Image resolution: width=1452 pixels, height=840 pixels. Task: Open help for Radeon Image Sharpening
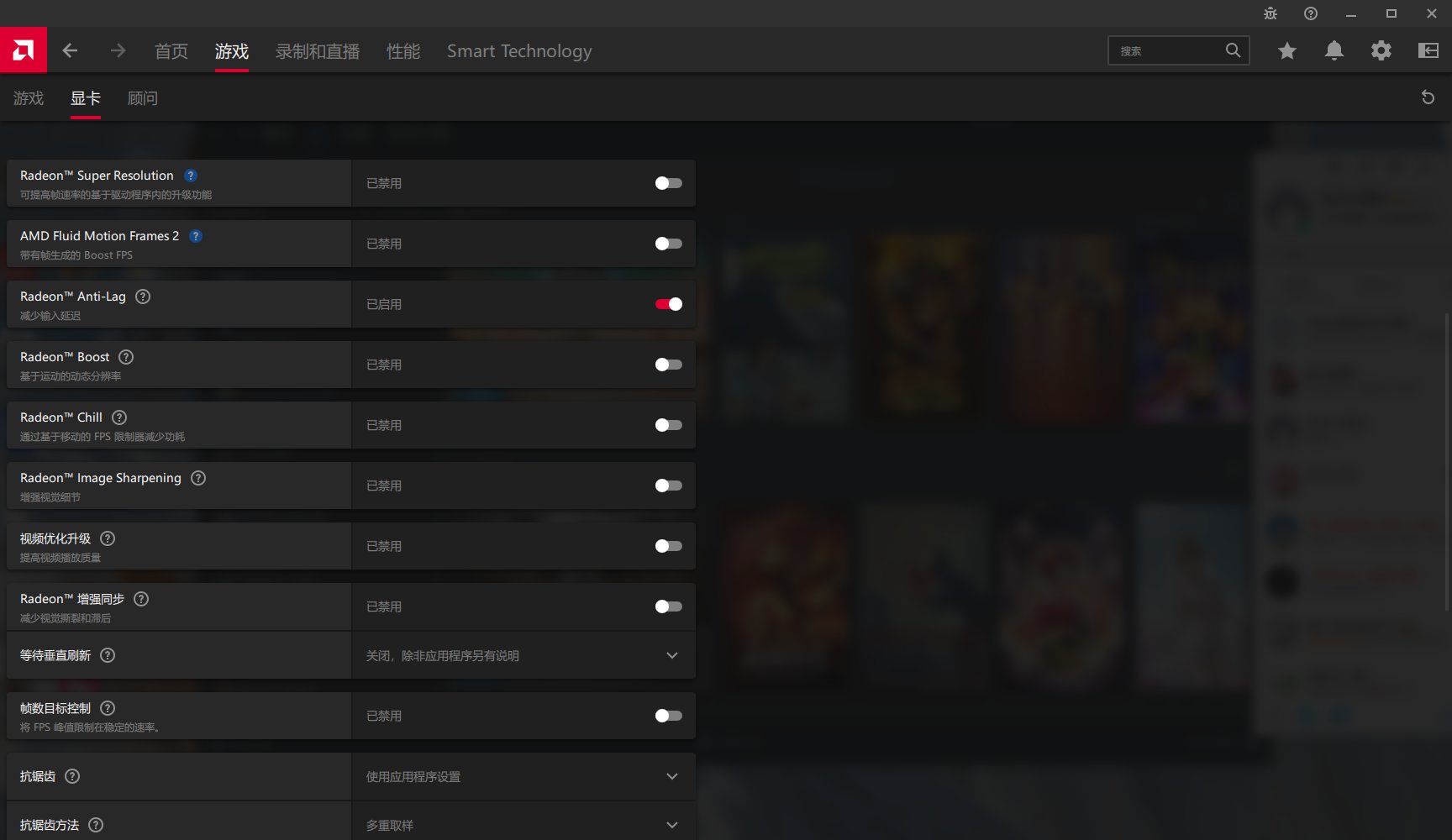click(x=198, y=478)
